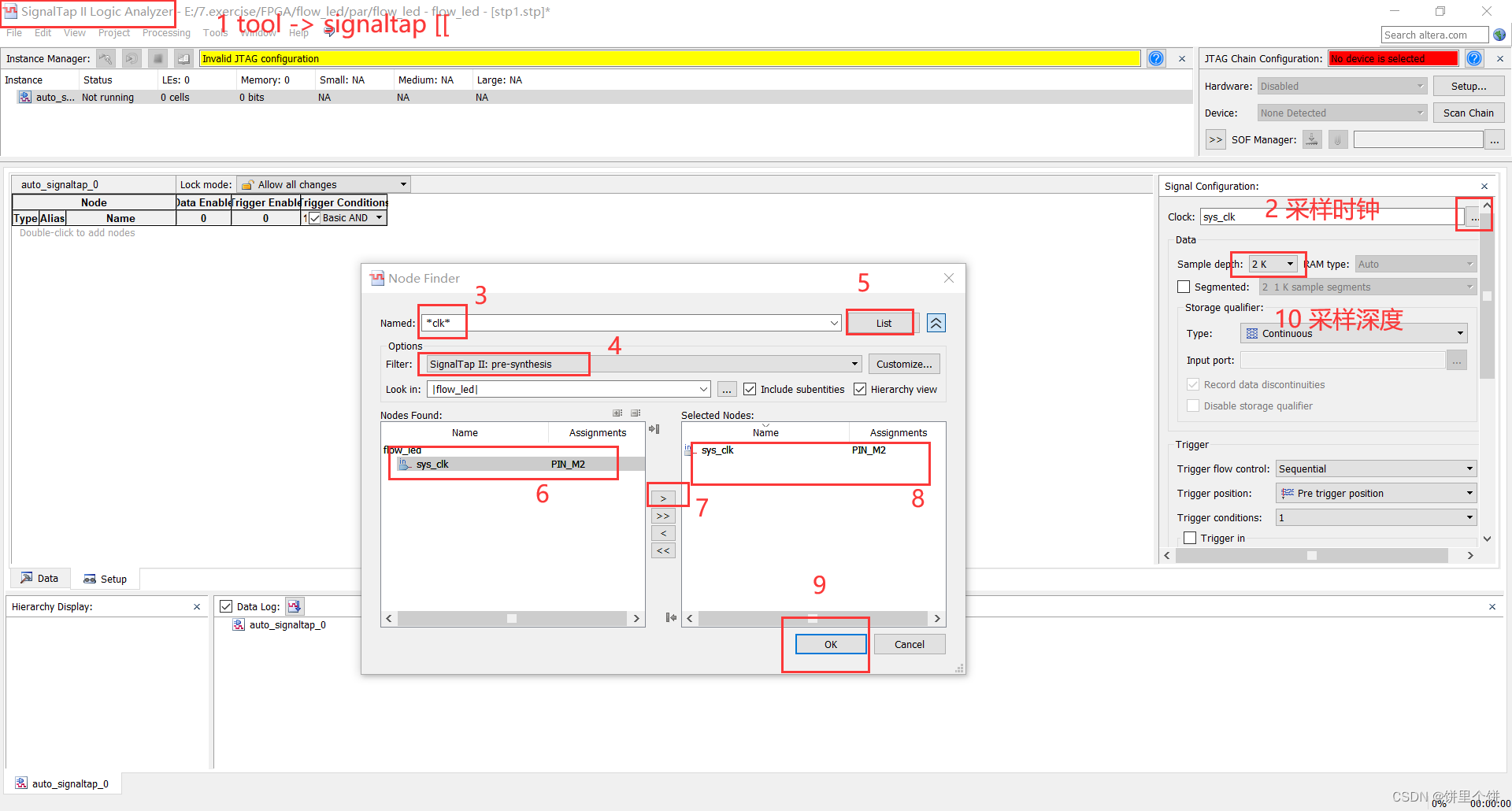The height and width of the screenshot is (811, 1512).
Task: Open JTAG Chain Configuration help icon
Action: [x=1475, y=58]
